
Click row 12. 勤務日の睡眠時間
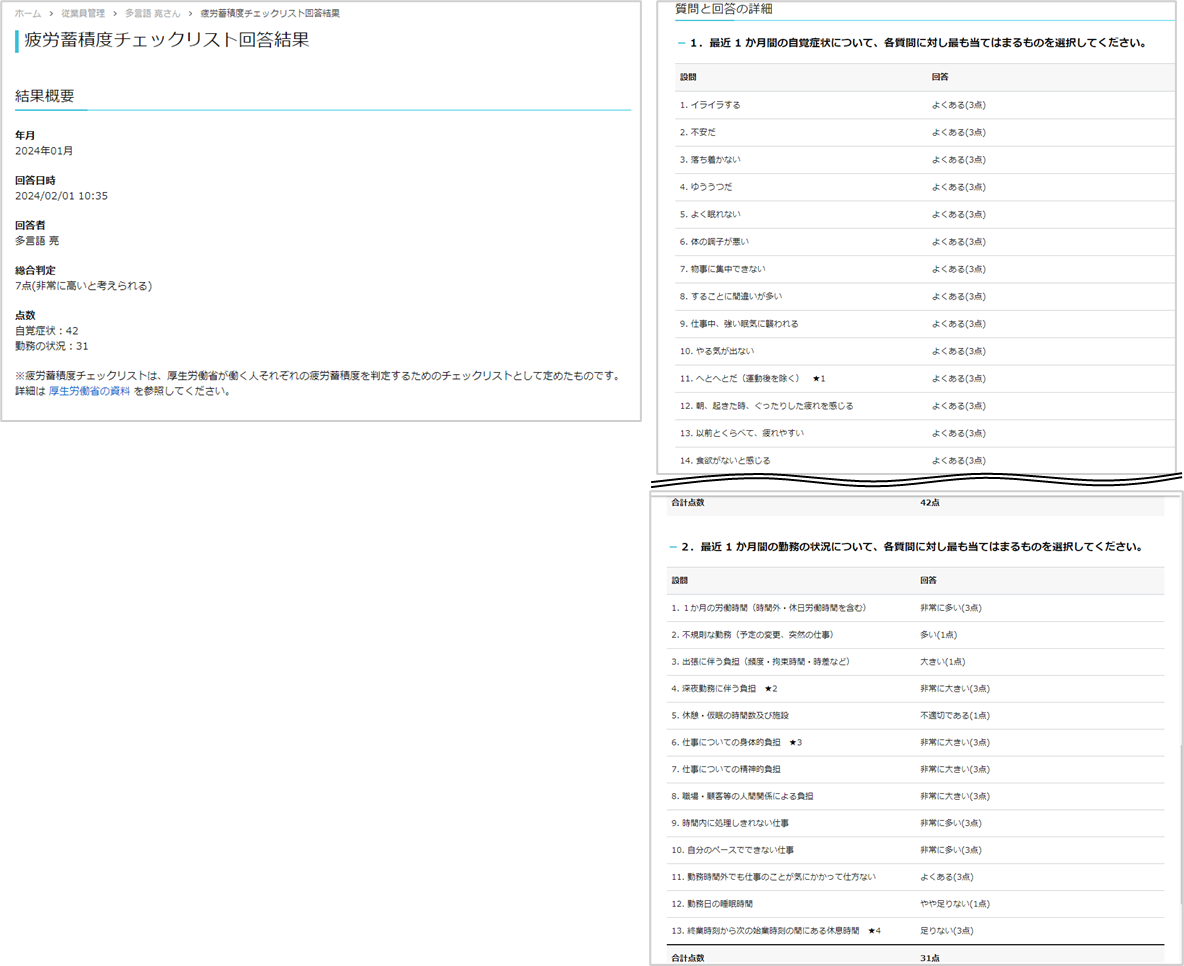coord(915,904)
